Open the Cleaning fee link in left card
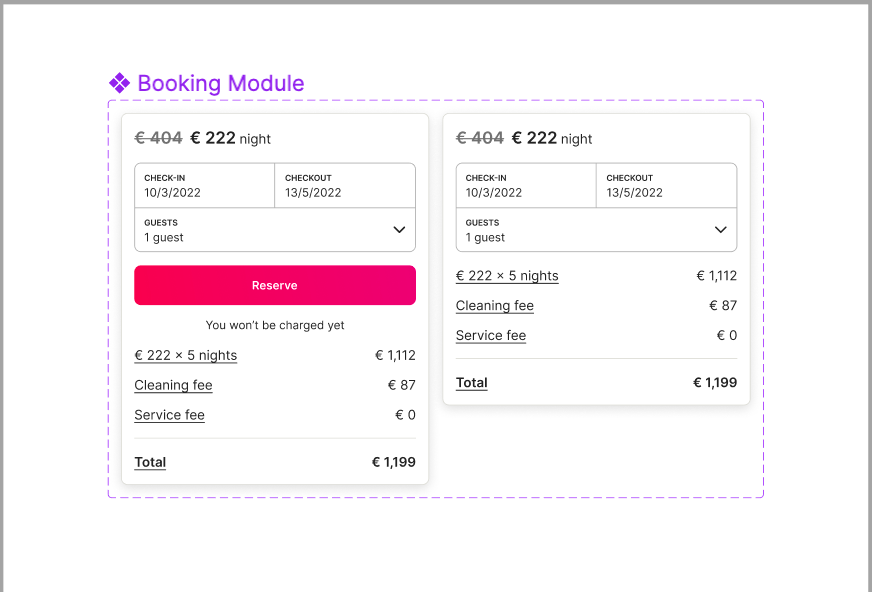872x592 pixels. click(x=174, y=385)
